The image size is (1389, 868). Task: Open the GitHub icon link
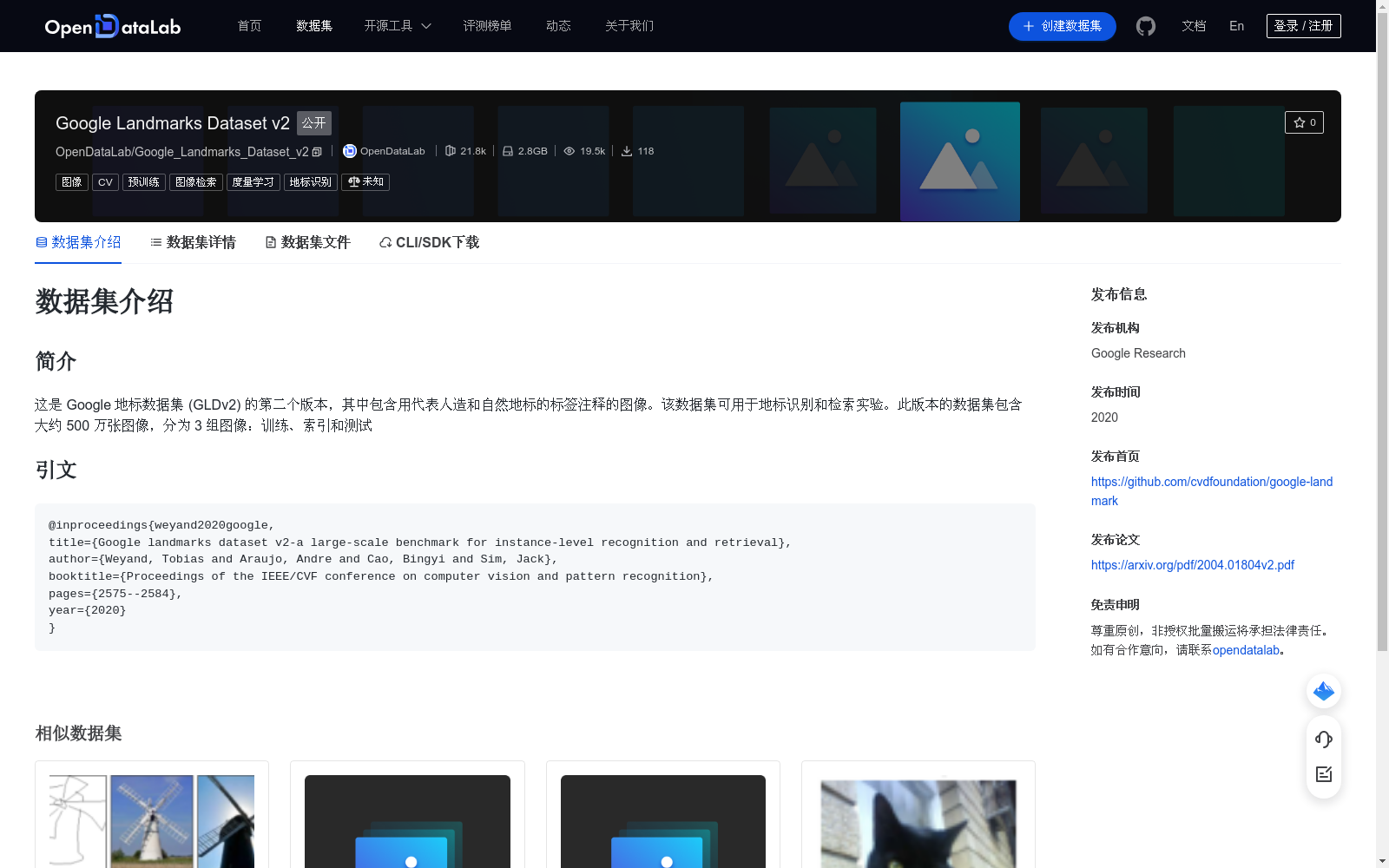pos(1146,26)
